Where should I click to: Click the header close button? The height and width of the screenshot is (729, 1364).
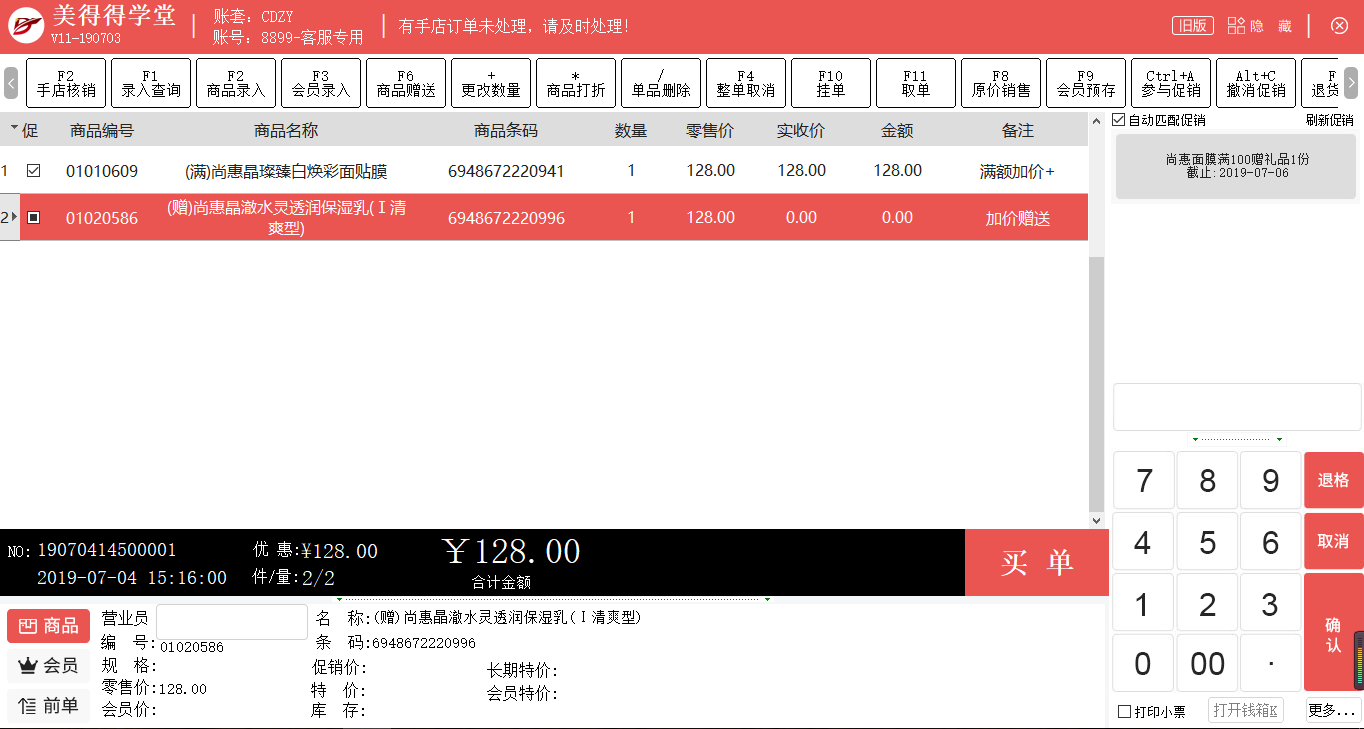[1340, 26]
